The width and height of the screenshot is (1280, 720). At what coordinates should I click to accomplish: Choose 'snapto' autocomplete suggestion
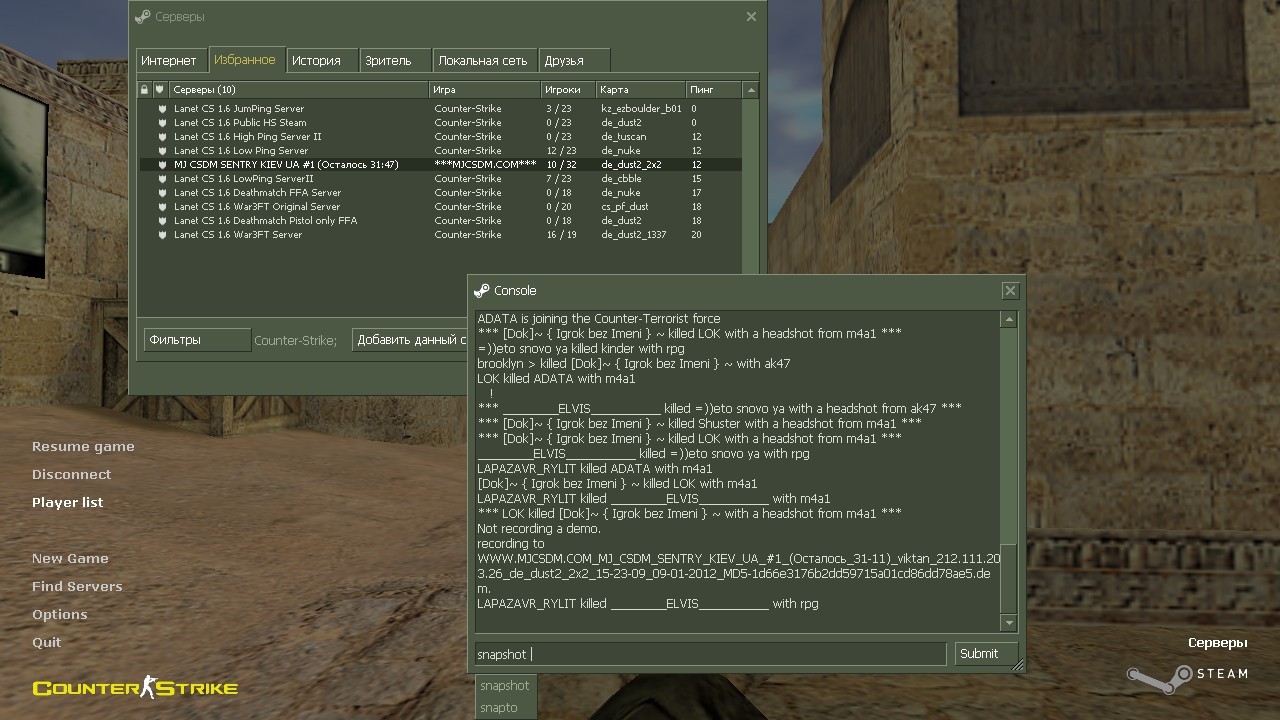click(499, 707)
